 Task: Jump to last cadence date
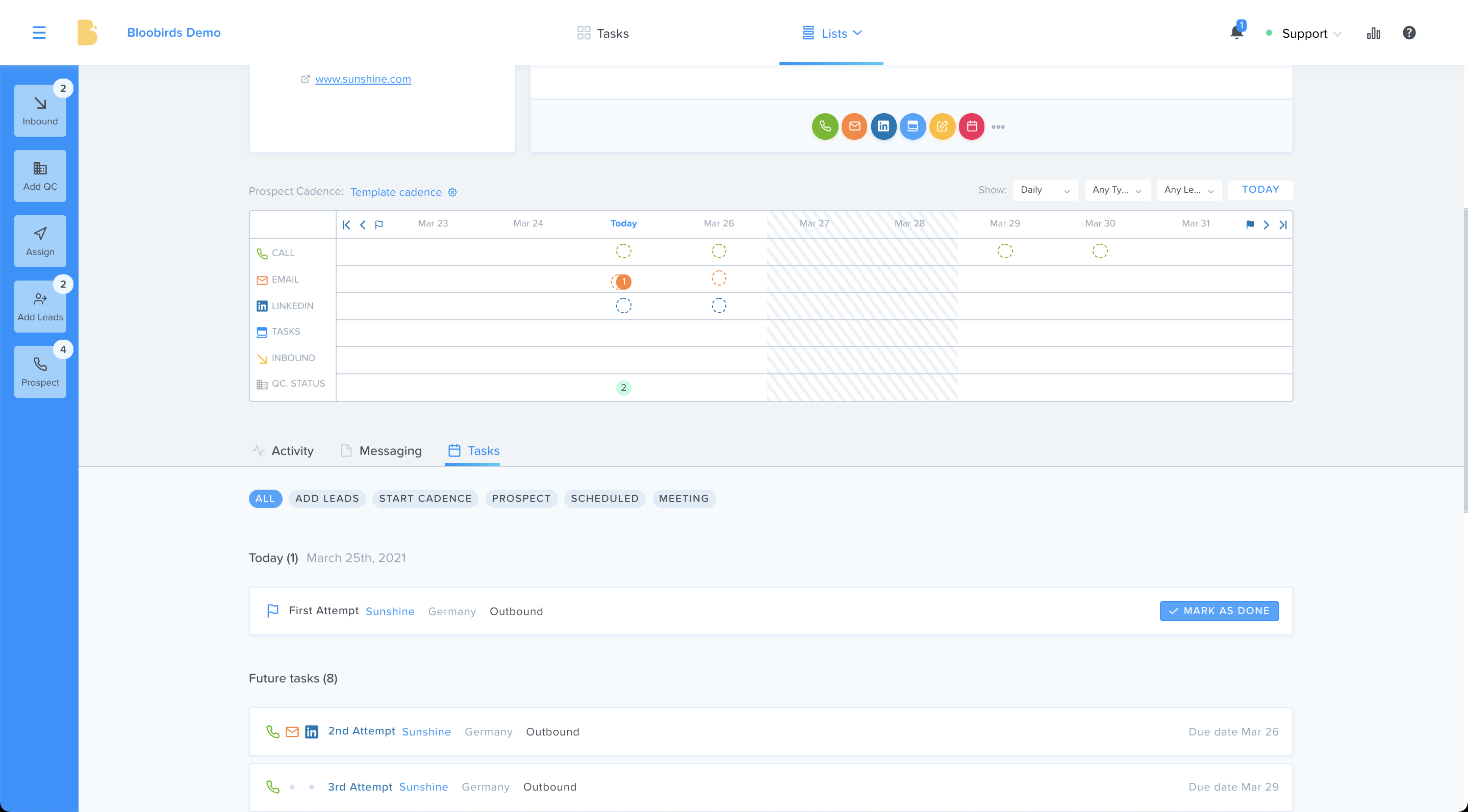click(x=1283, y=224)
